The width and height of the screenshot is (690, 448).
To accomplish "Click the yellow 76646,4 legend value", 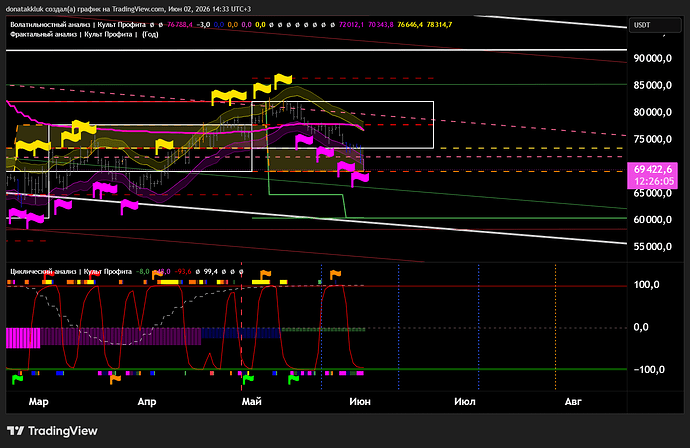I will pos(410,25).
